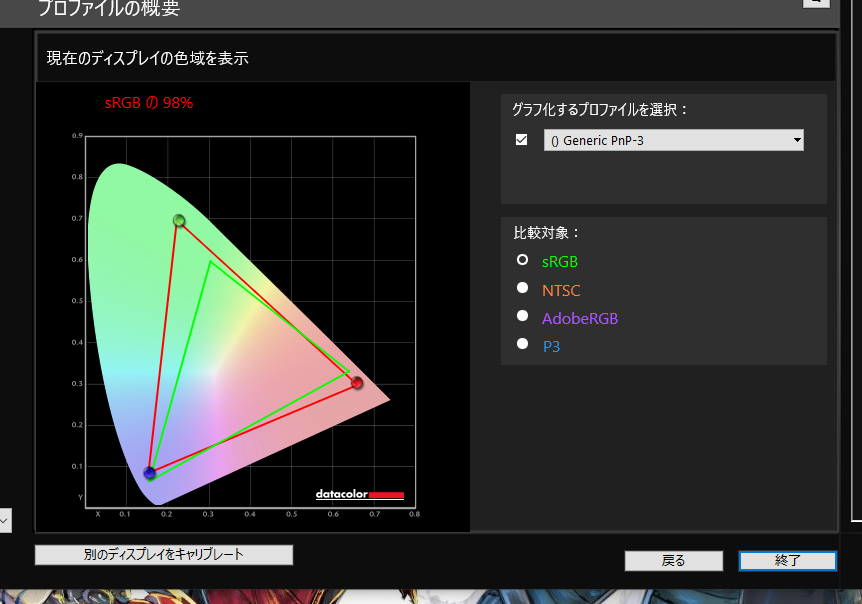Select the P3 comparison radio button

(522, 344)
